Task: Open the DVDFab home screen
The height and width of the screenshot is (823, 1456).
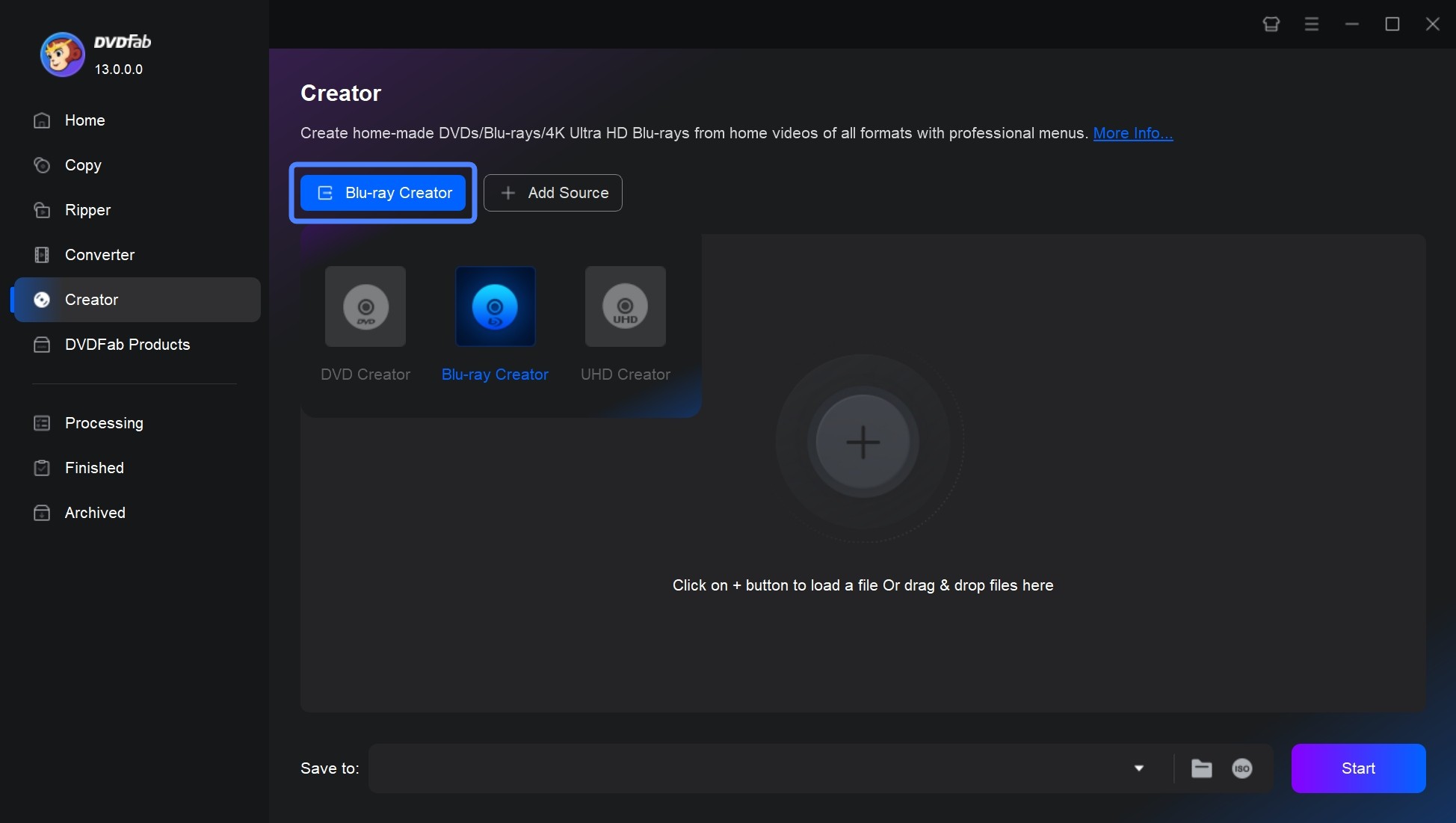Action: 84,119
